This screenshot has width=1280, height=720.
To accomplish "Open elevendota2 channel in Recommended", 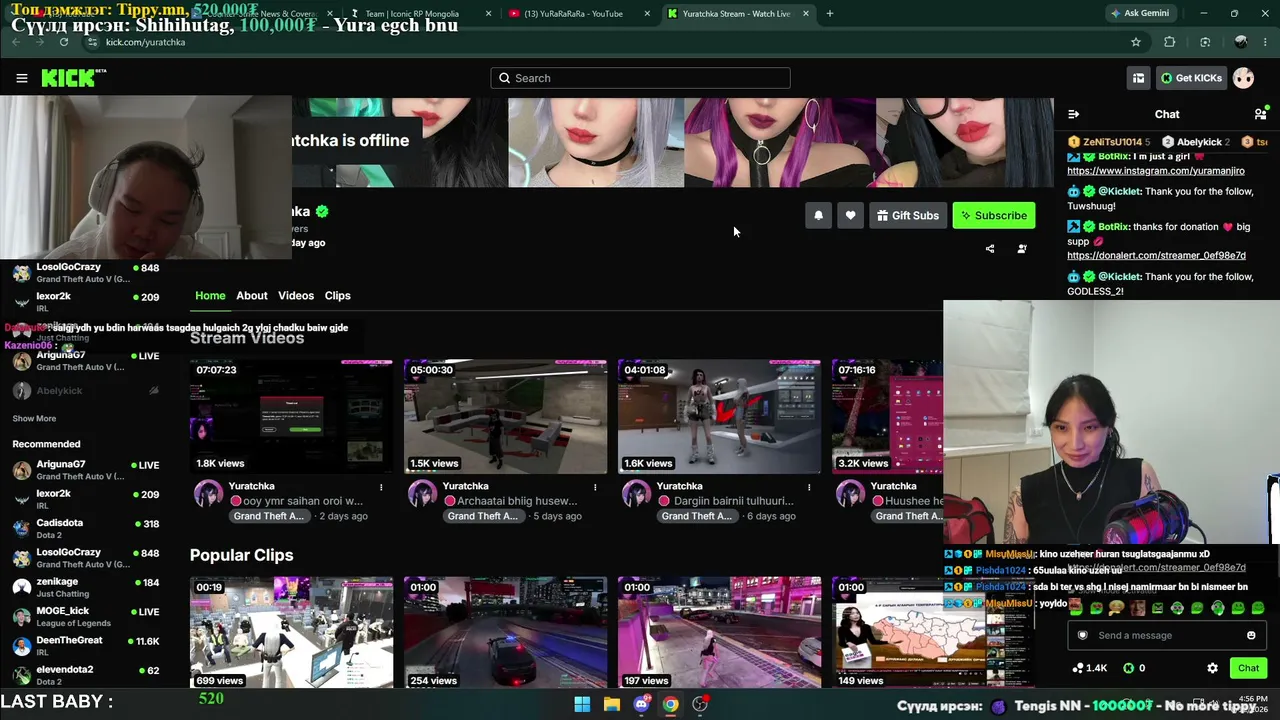I will [x=85, y=675].
